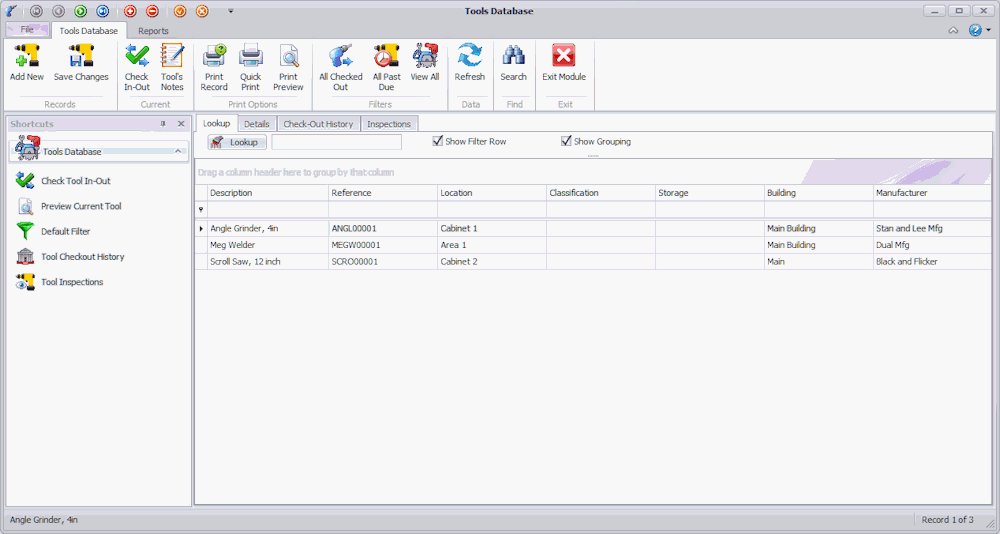Image resolution: width=1000 pixels, height=534 pixels.
Task: Filter by All Checked Out tools
Action: click(x=340, y=66)
